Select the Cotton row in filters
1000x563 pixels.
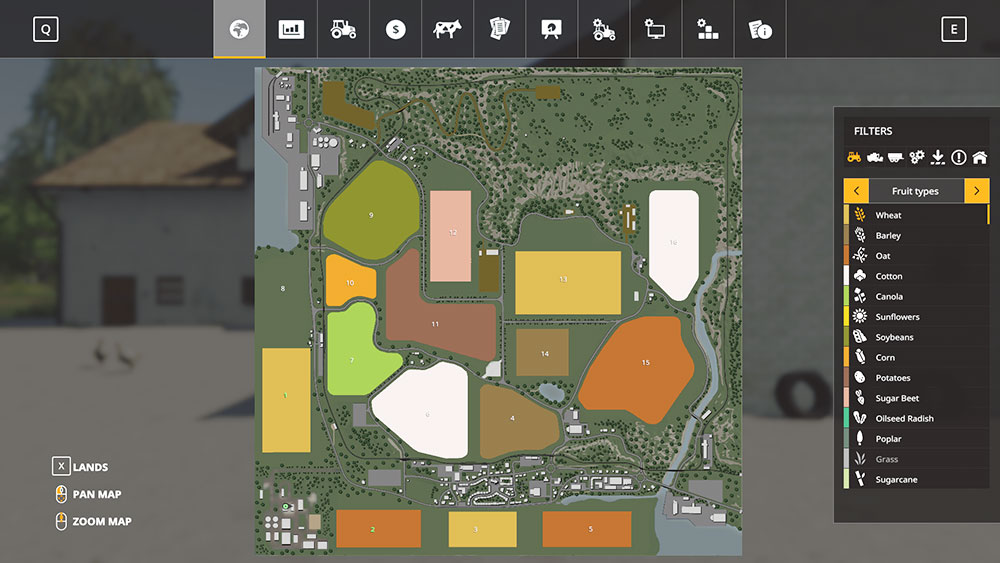coord(916,276)
